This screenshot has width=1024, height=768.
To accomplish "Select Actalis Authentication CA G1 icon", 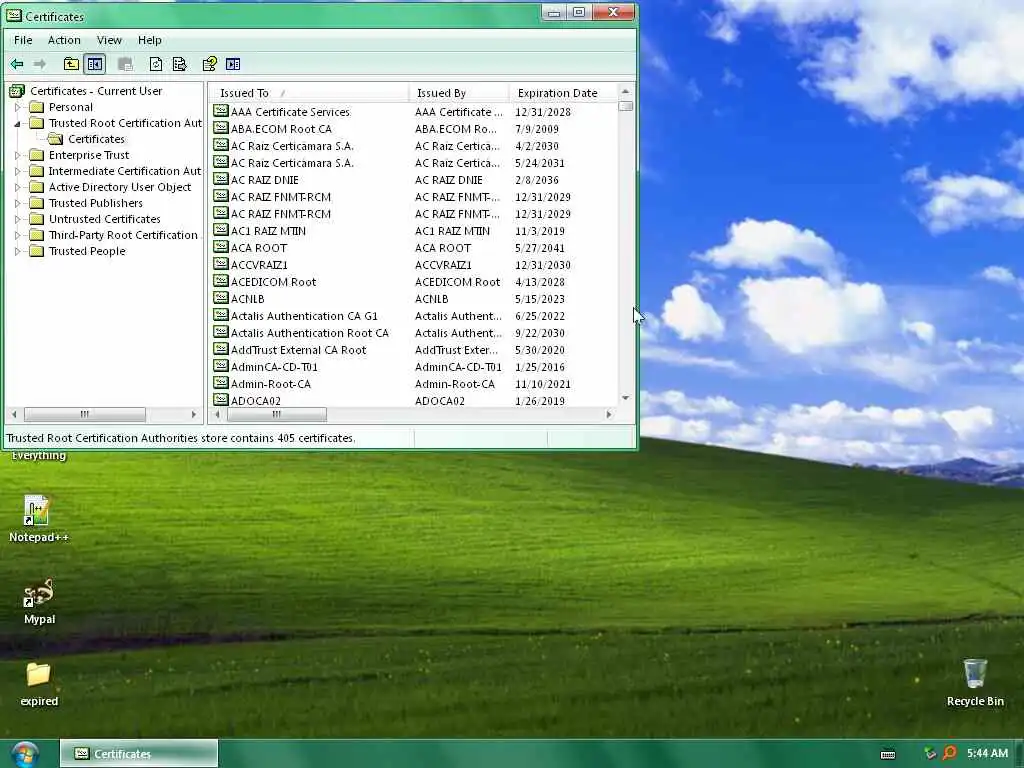I will pos(221,315).
